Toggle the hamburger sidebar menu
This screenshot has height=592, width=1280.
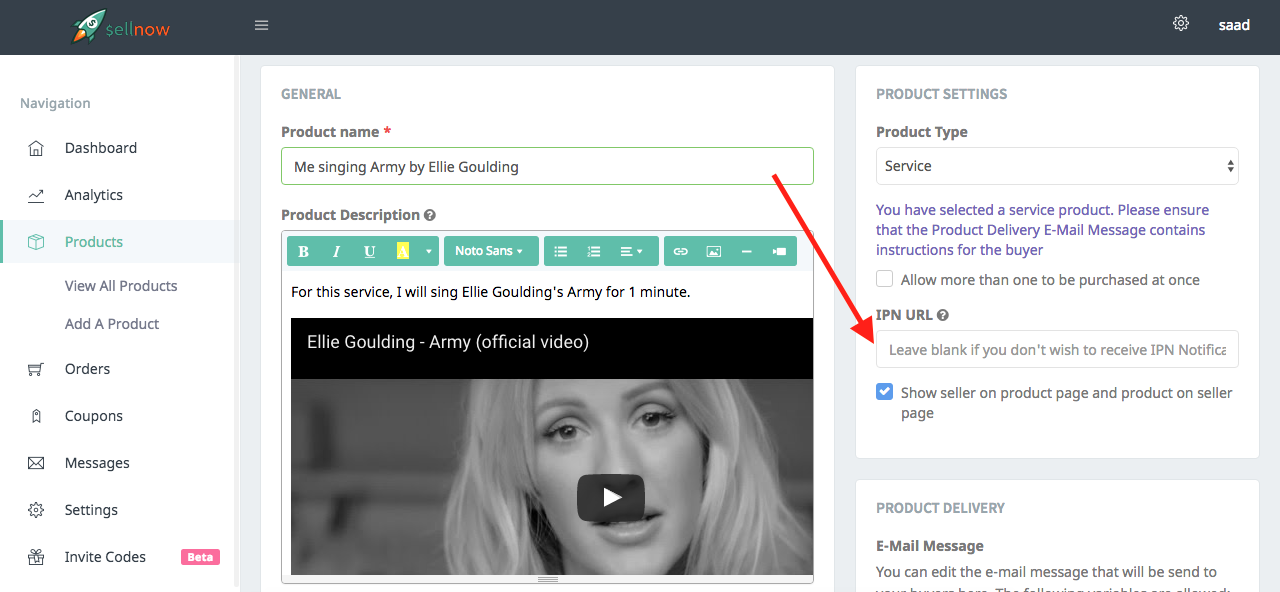pyautogui.click(x=262, y=26)
